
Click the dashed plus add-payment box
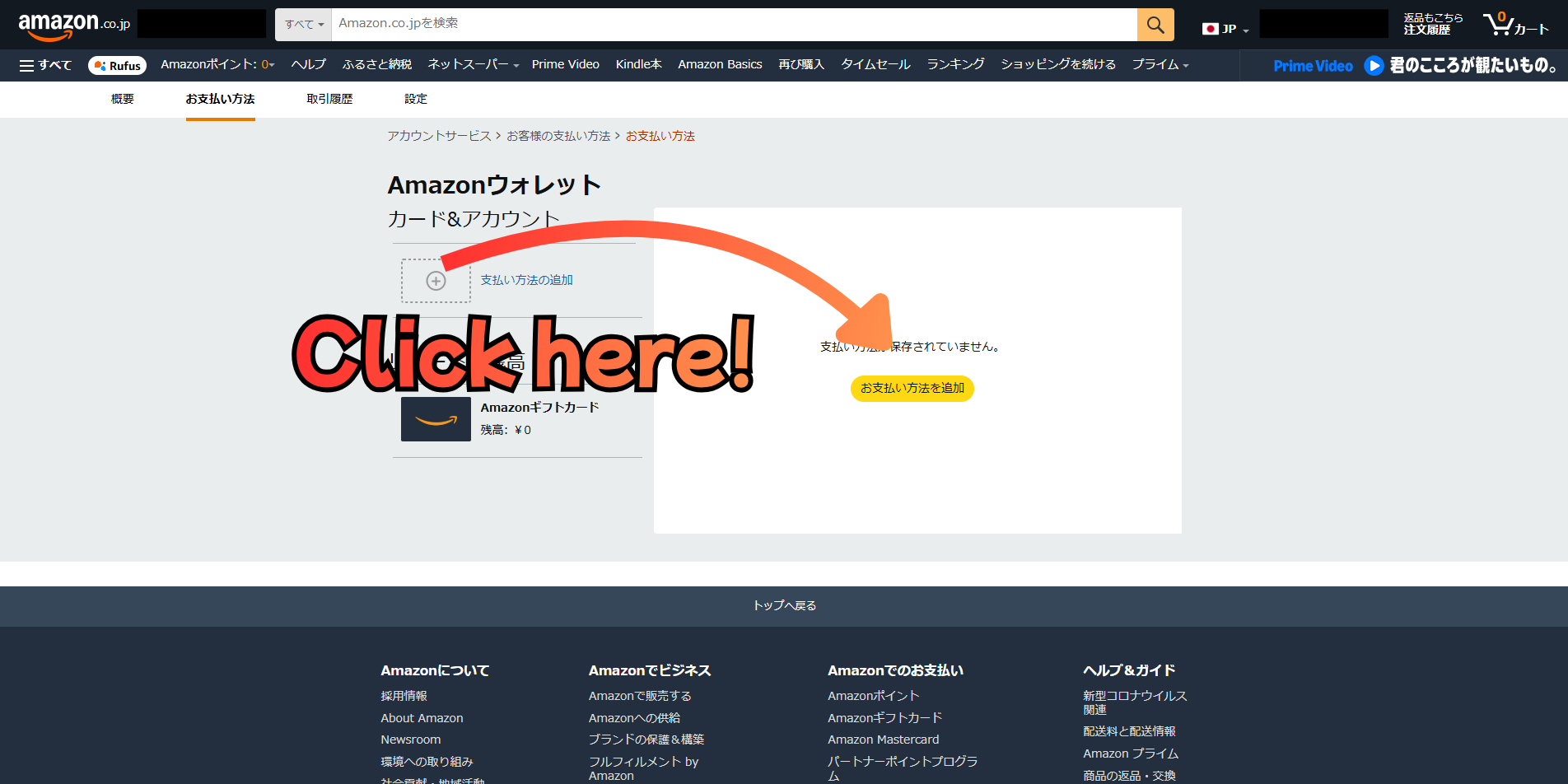[436, 281]
